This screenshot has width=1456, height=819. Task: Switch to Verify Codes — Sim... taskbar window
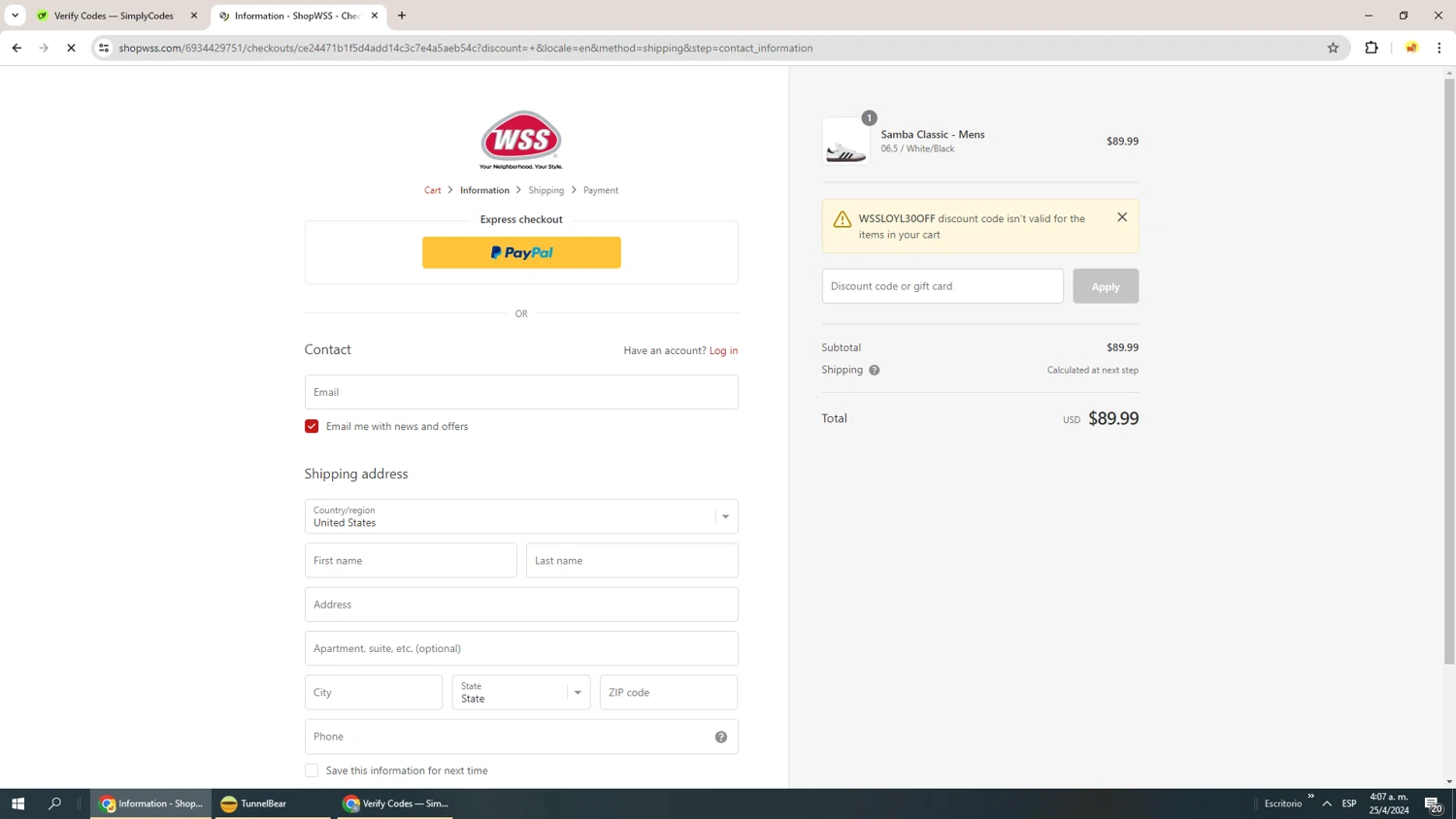(395, 803)
